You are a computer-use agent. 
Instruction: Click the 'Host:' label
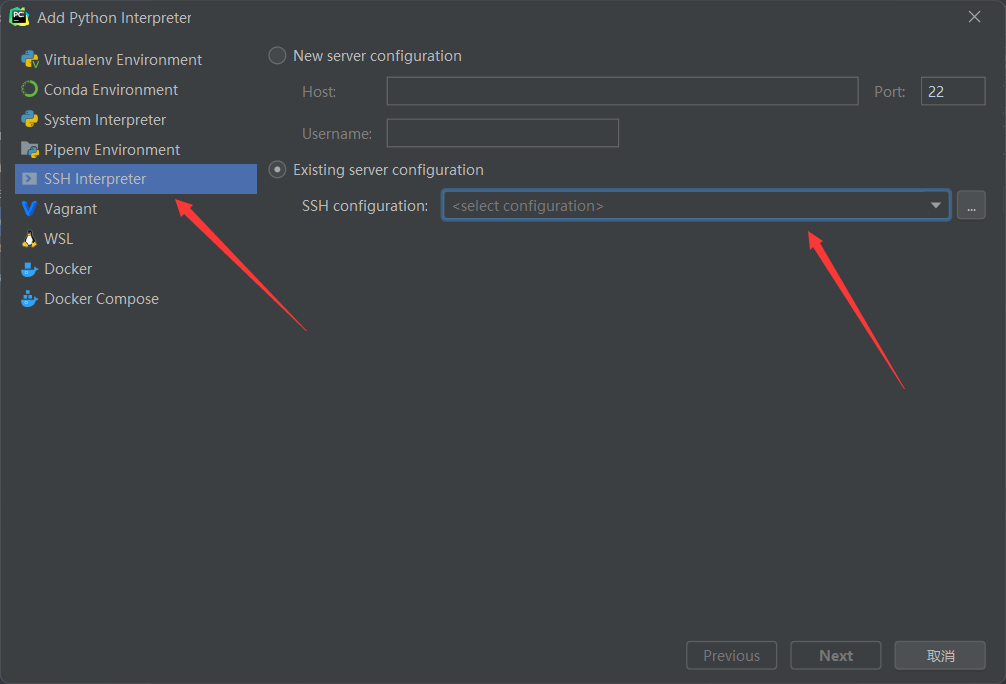point(319,92)
